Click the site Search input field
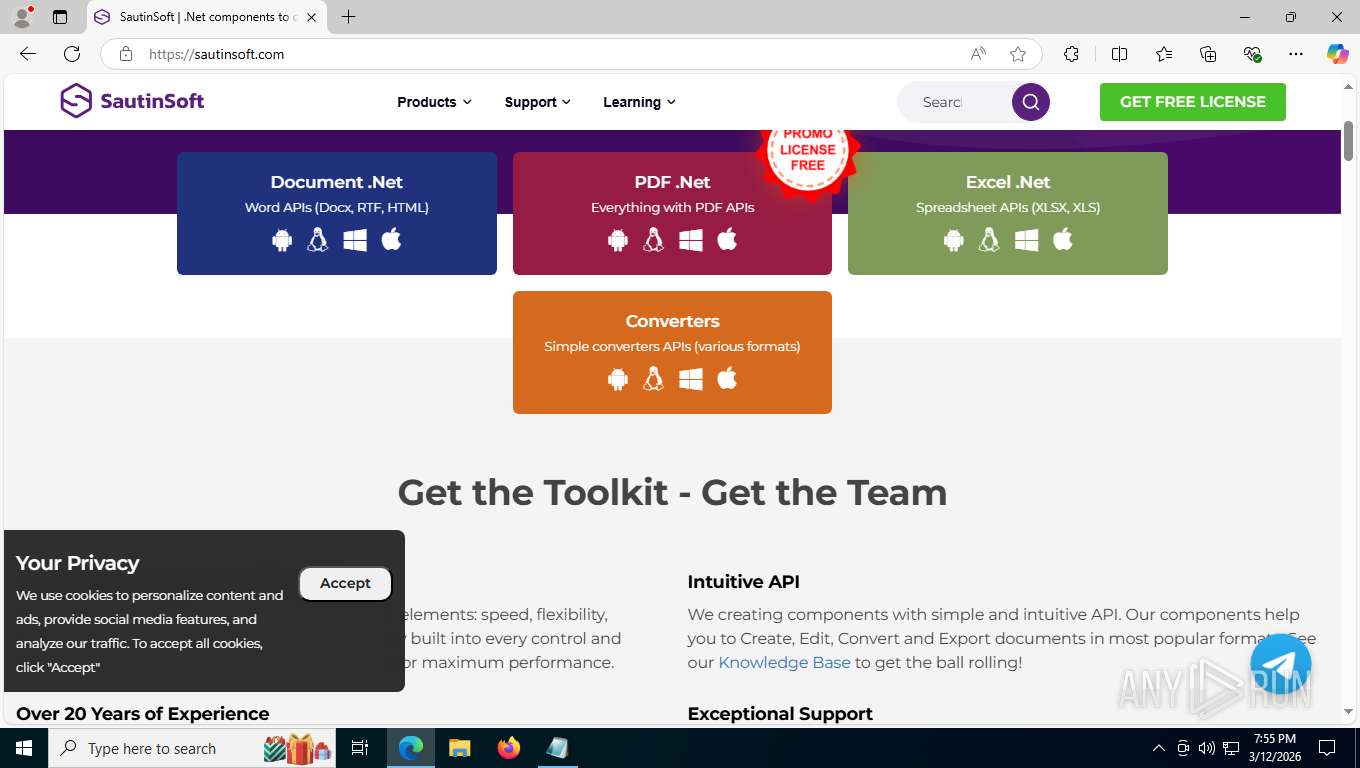The height and width of the screenshot is (768, 1360). 954,102
